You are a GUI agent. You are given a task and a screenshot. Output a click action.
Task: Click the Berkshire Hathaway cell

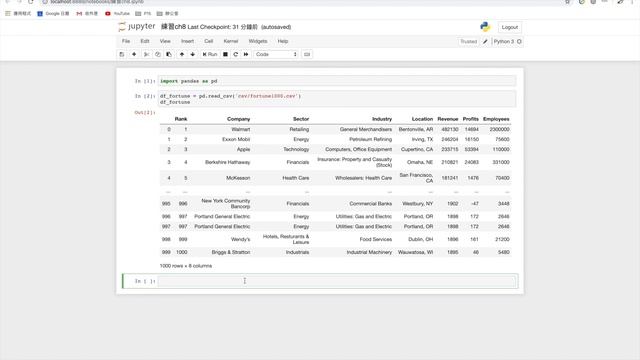(227, 162)
